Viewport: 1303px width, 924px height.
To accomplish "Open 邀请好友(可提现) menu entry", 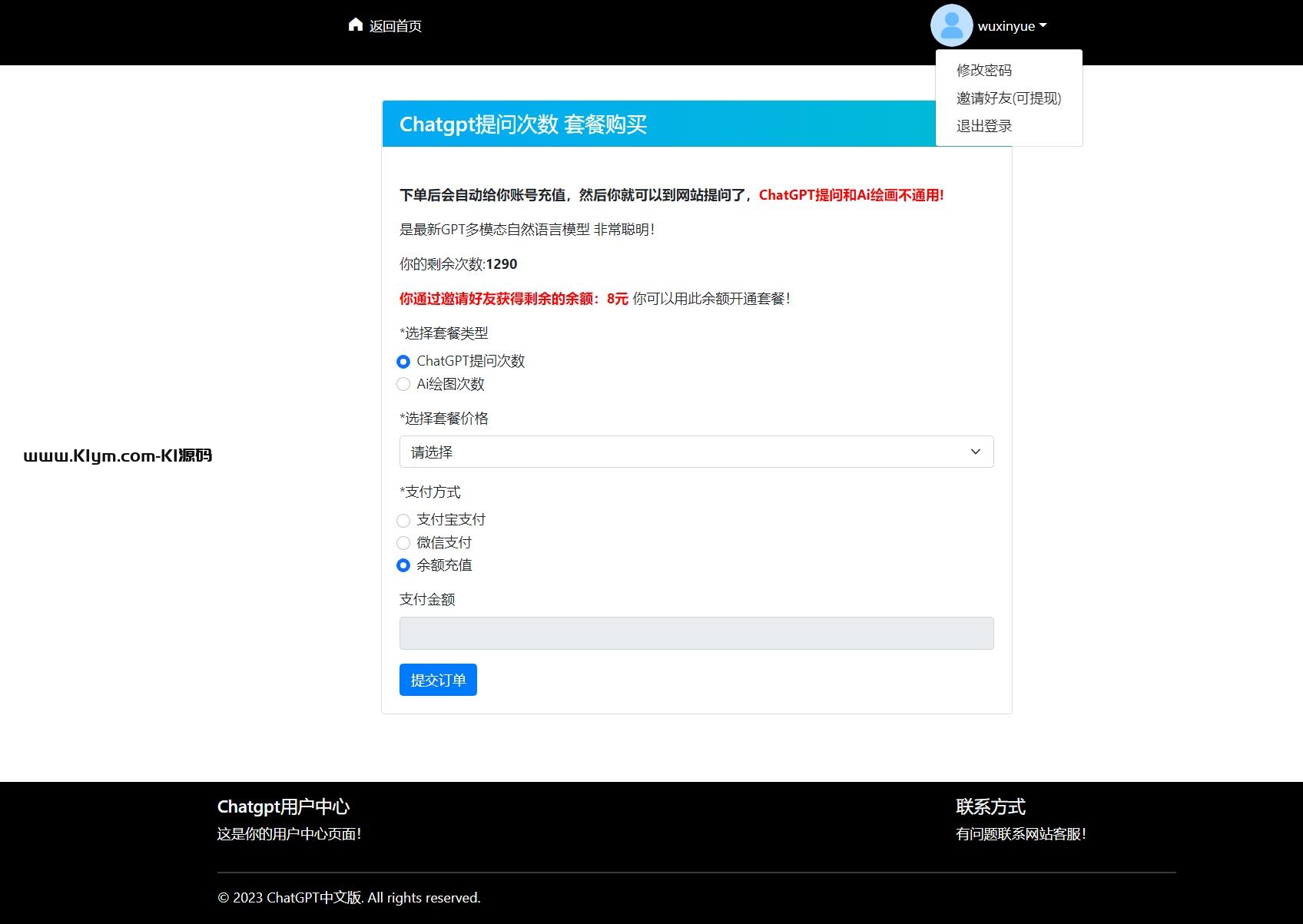I will pyautogui.click(x=1008, y=98).
